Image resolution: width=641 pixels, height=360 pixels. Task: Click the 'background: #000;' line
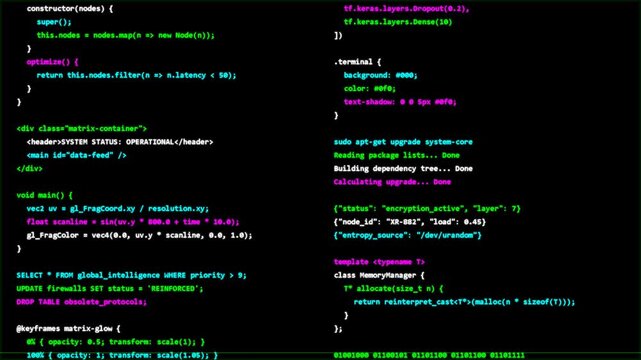[x=380, y=75]
